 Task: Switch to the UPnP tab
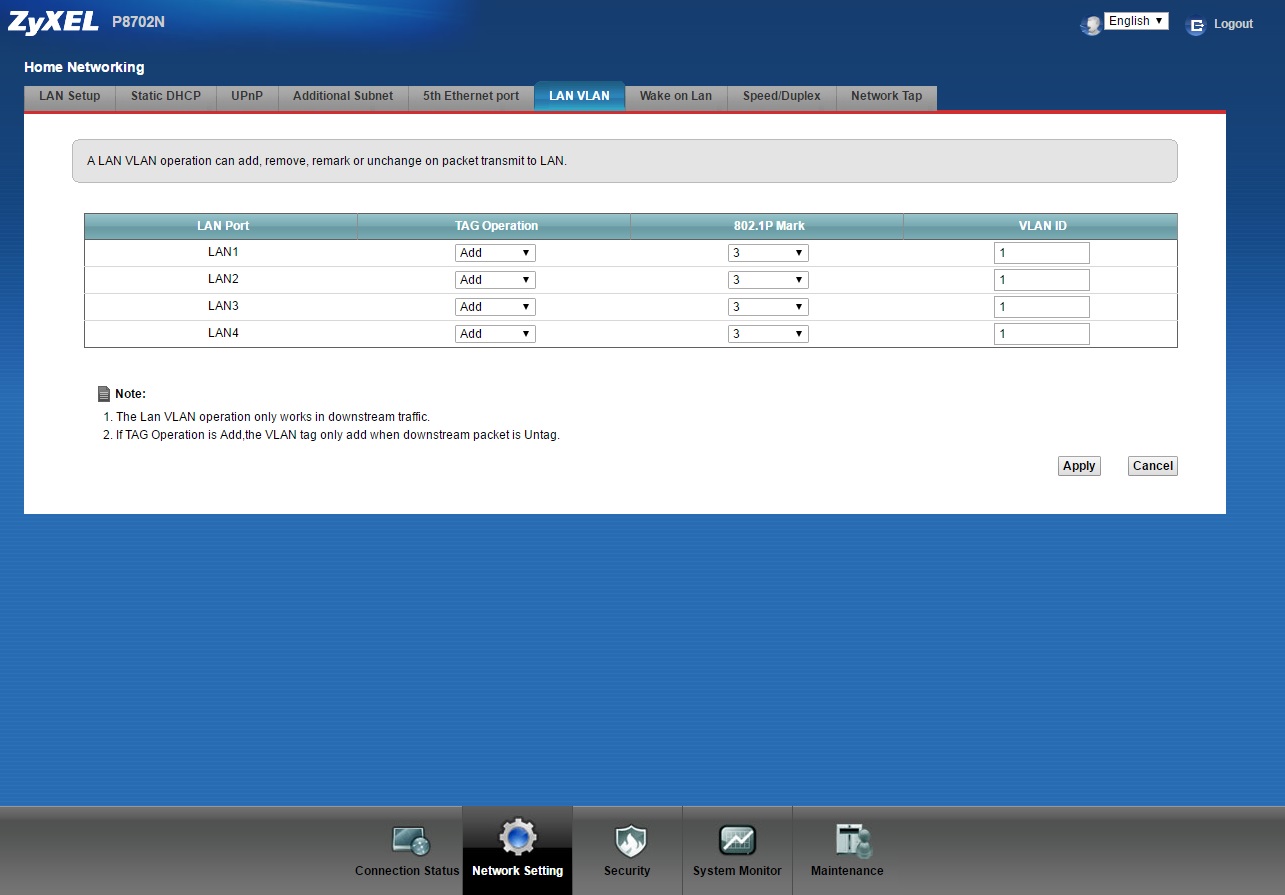click(x=247, y=97)
